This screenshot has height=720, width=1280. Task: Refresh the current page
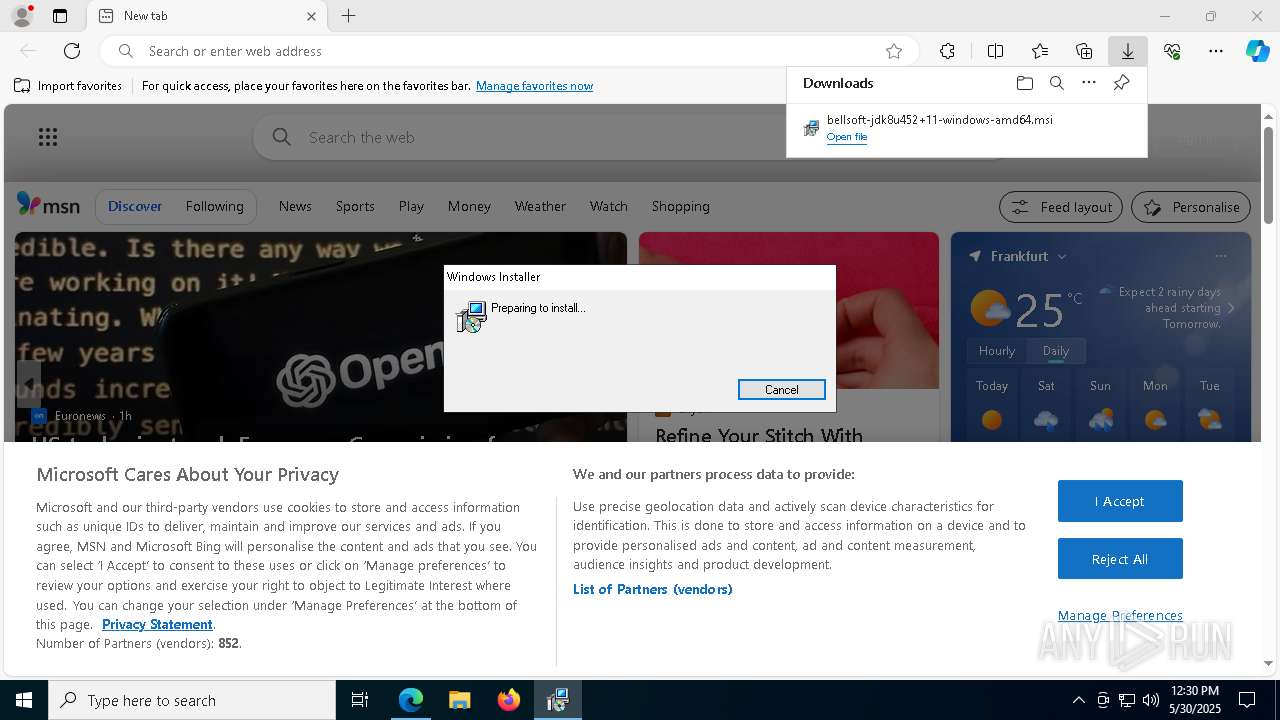tap(72, 51)
